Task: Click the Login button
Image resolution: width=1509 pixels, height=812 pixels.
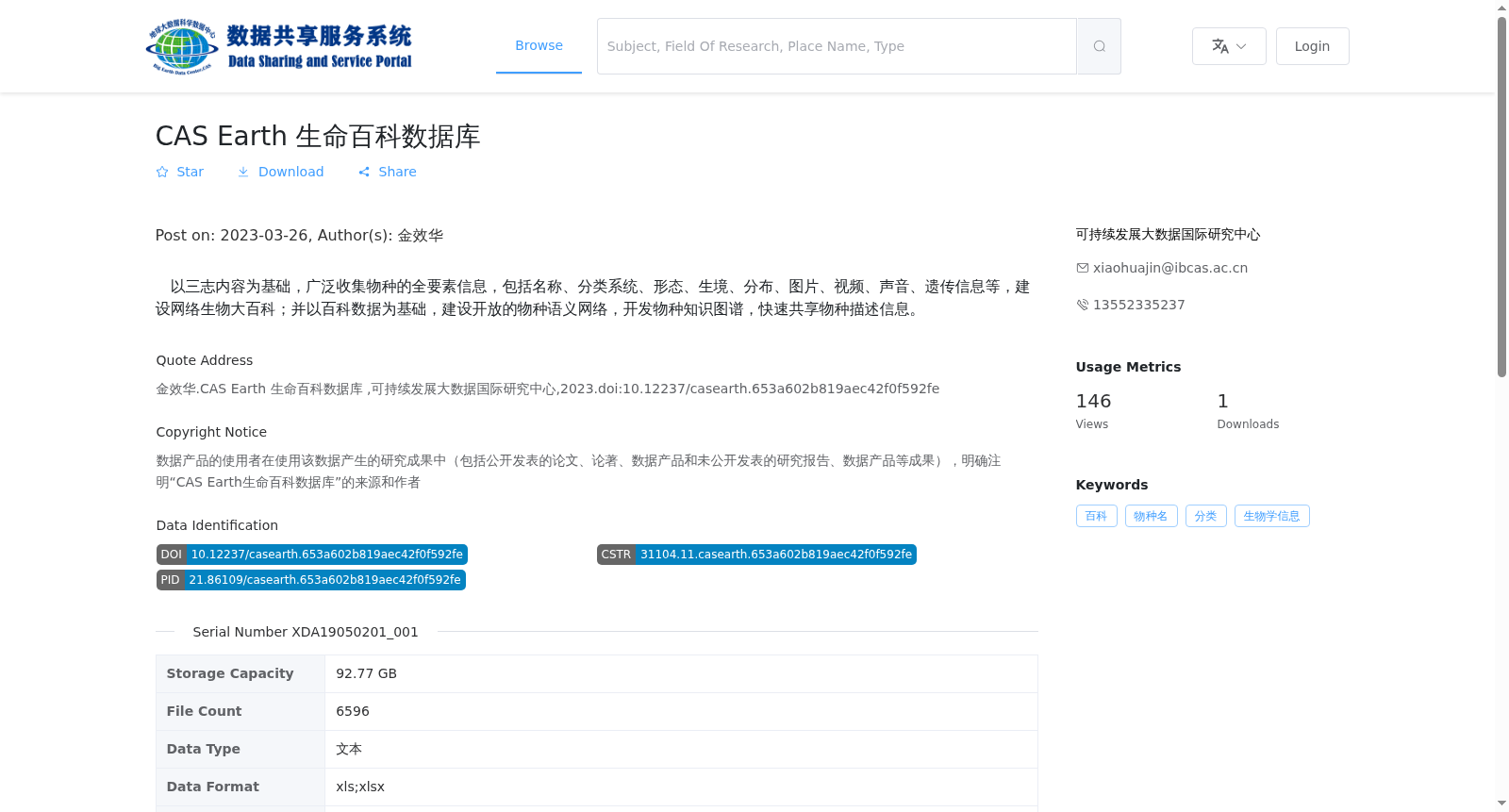Action: [x=1312, y=46]
